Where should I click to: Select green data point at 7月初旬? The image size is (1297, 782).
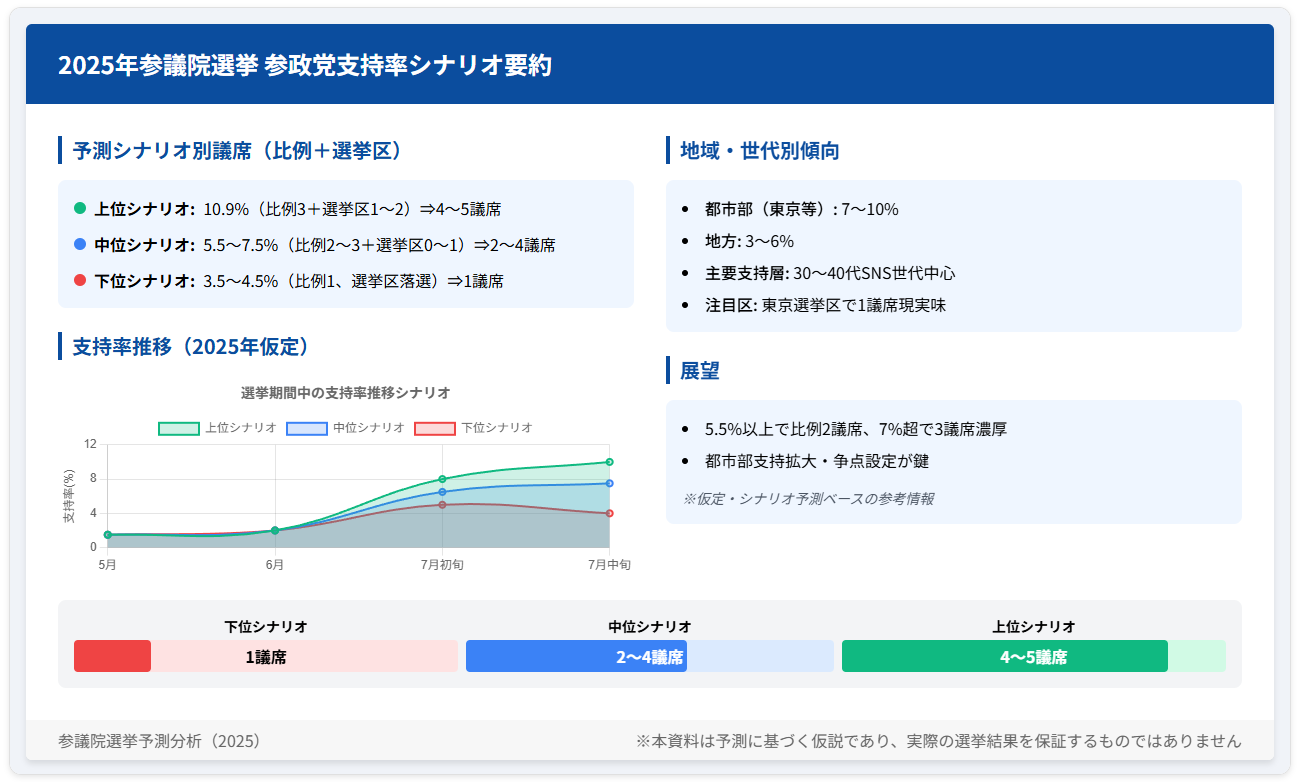point(442,479)
